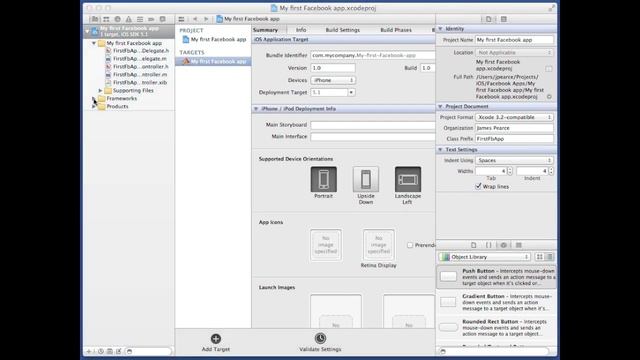Collapse the Identity inspector section
This screenshot has height=360, width=640.
point(440,29)
